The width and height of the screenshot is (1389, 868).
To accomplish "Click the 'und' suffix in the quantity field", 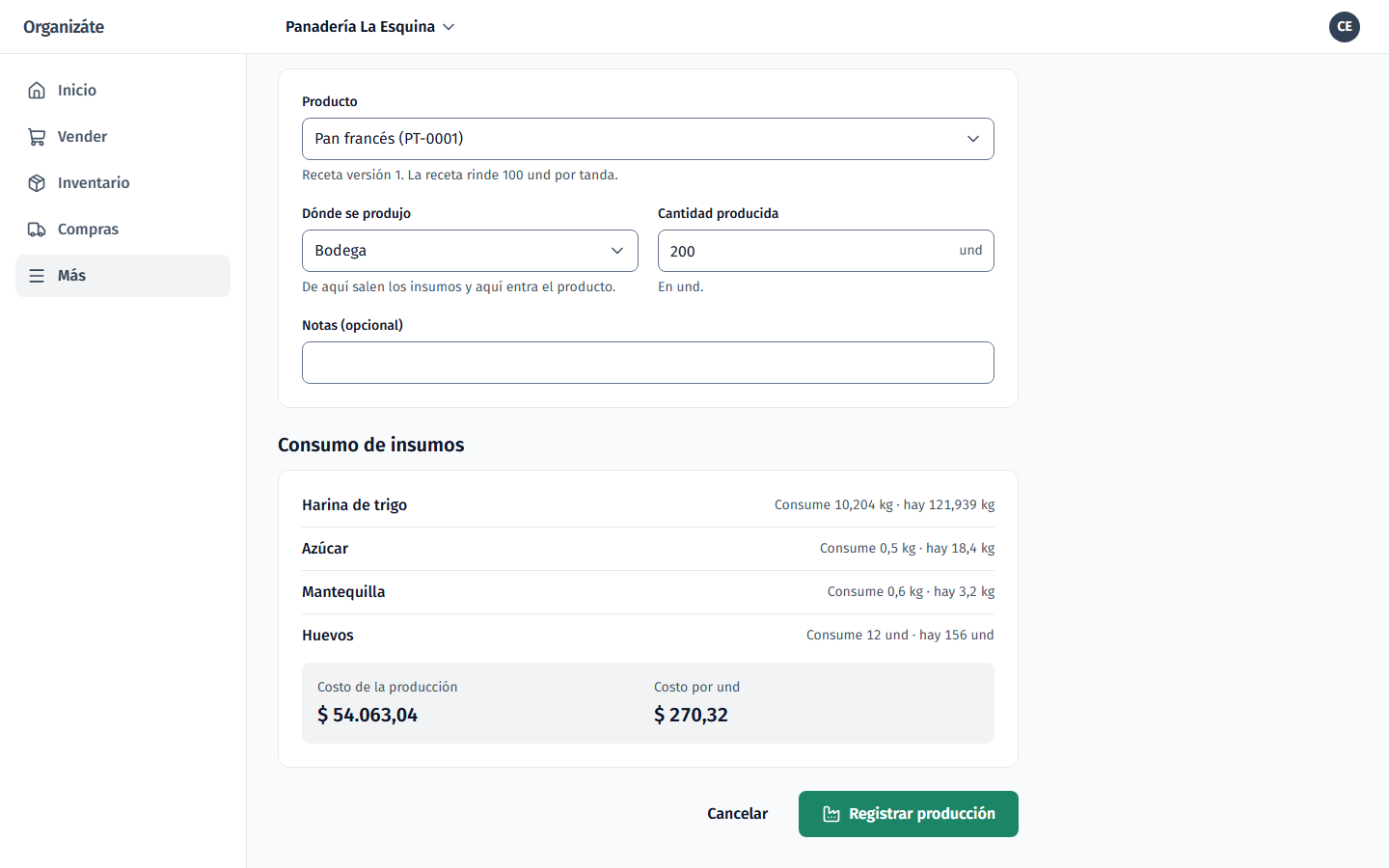I will pyautogui.click(x=970, y=251).
